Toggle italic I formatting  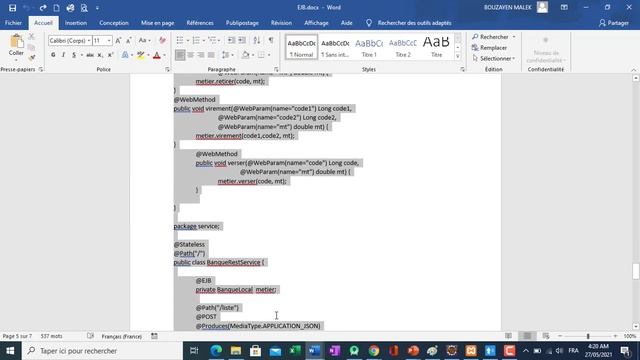(63, 55)
